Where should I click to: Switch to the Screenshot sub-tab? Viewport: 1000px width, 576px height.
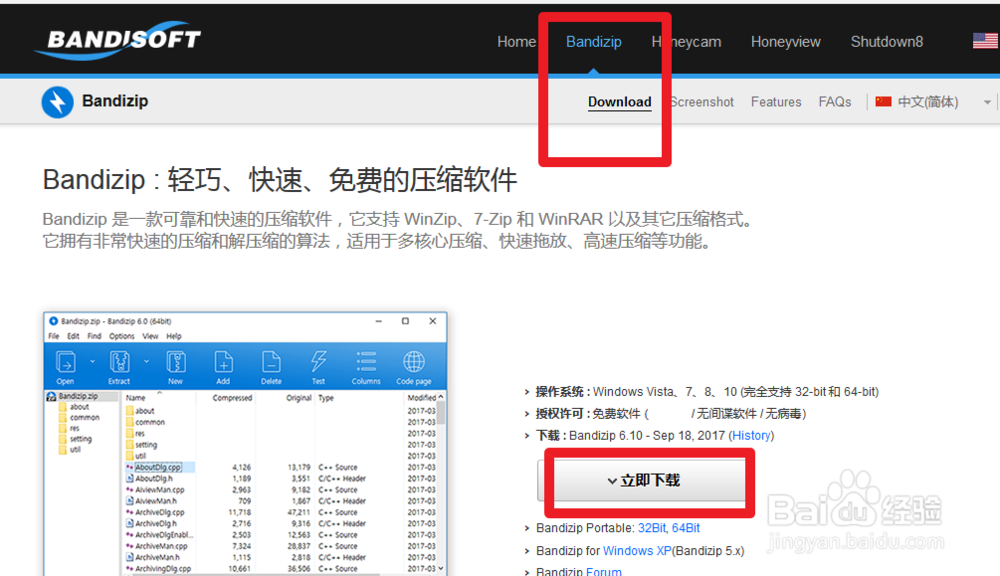(702, 102)
